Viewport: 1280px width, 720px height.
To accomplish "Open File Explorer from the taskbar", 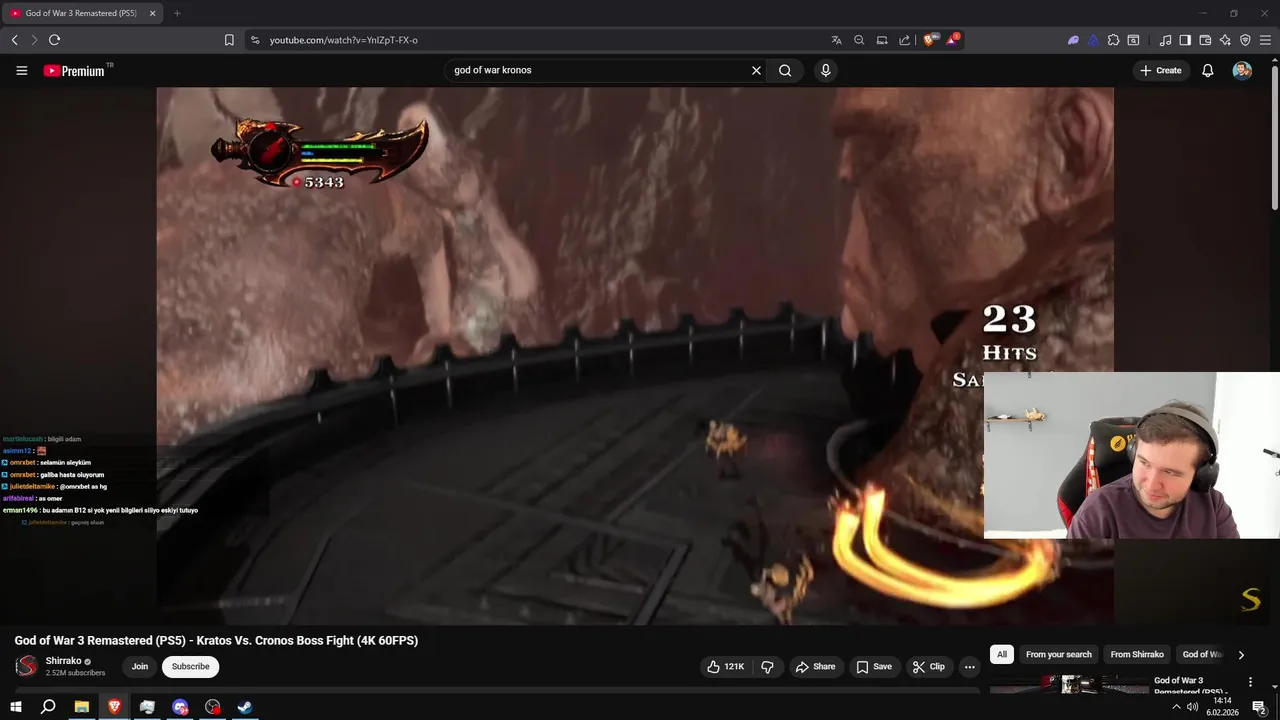I will pos(81,707).
